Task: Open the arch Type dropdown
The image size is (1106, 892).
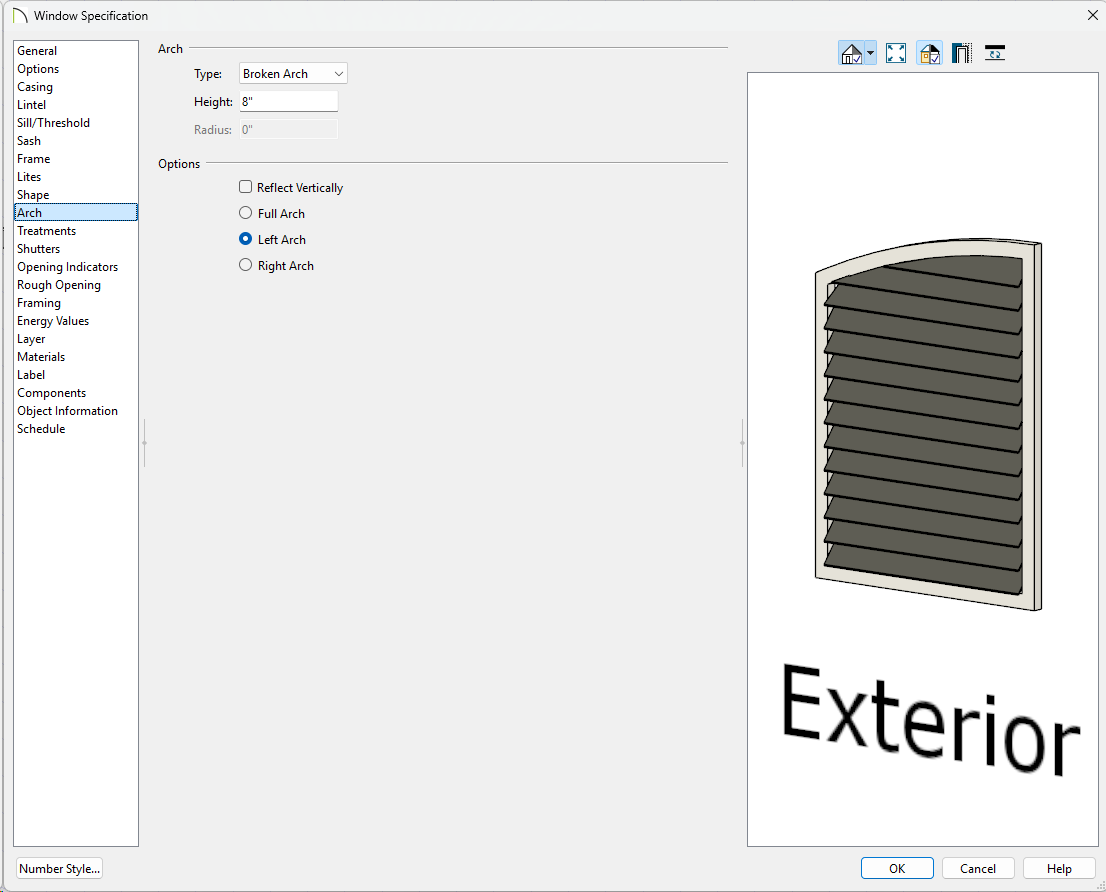Action: coord(293,74)
